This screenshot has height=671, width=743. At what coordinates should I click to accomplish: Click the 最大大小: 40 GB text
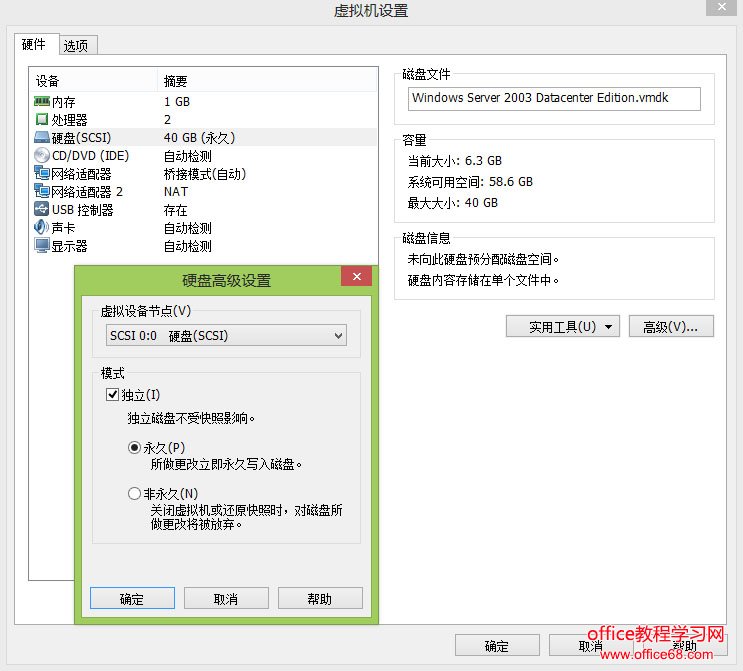[453, 202]
